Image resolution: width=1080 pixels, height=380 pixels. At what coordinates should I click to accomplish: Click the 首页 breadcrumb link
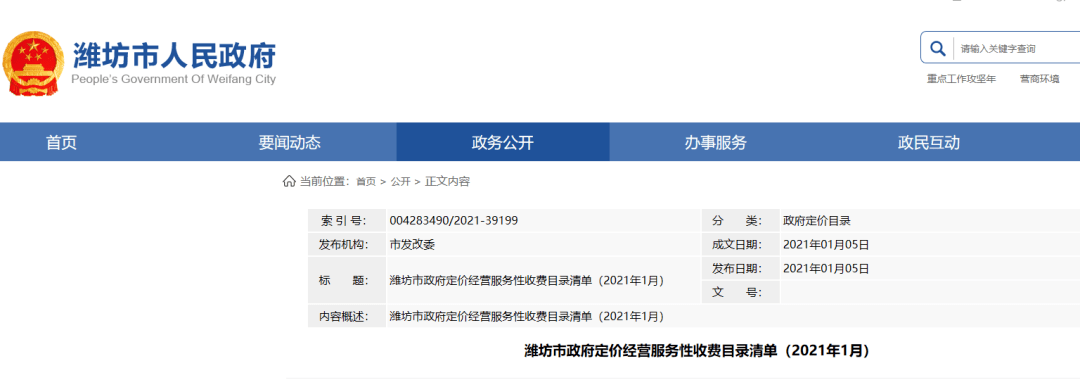click(366, 181)
